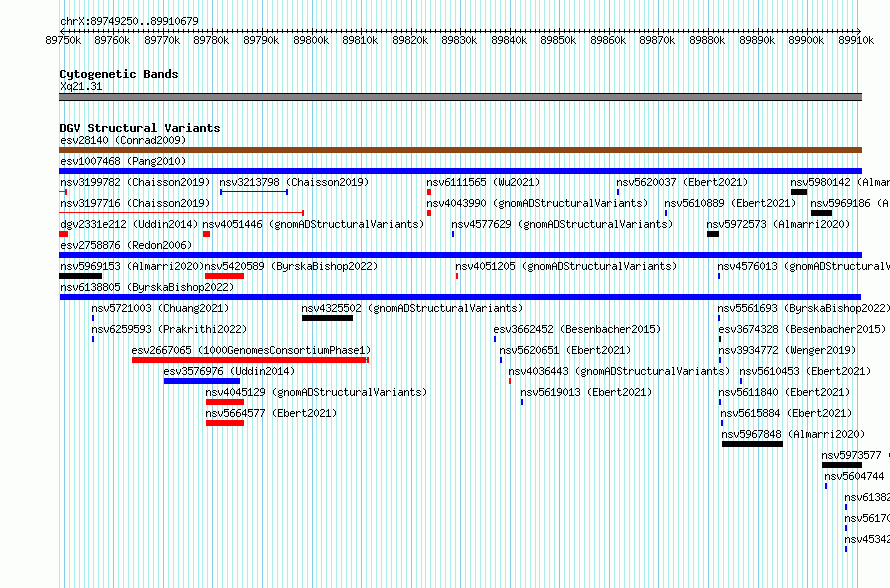Open the nsv5604744 variant label
This screenshot has height=588, width=890.
coord(854,476)
